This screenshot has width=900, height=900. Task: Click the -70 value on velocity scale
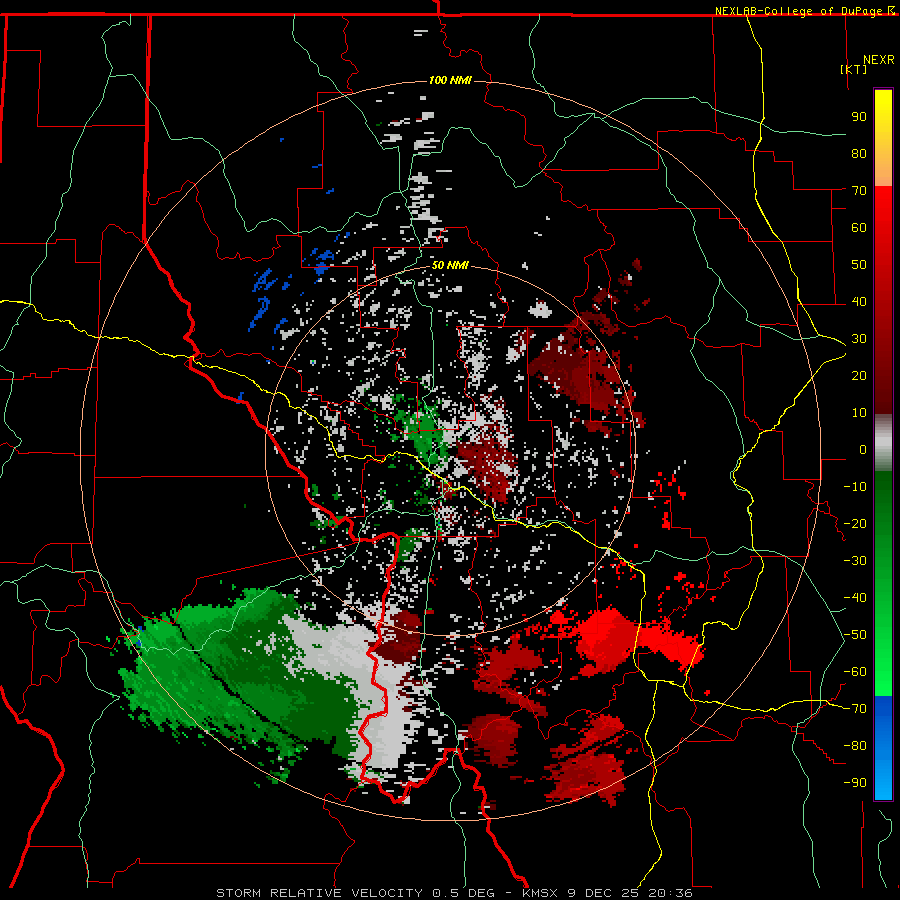(x=855, y=709)
